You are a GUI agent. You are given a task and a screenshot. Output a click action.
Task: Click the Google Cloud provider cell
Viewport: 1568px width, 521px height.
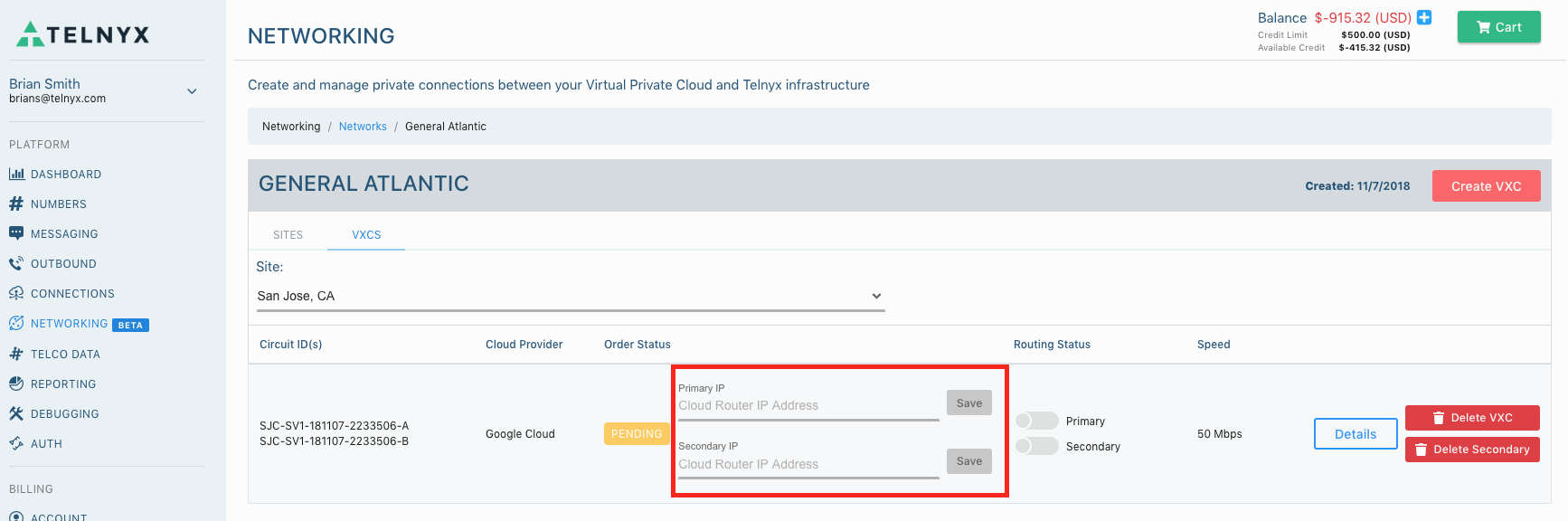coord(520,434)
